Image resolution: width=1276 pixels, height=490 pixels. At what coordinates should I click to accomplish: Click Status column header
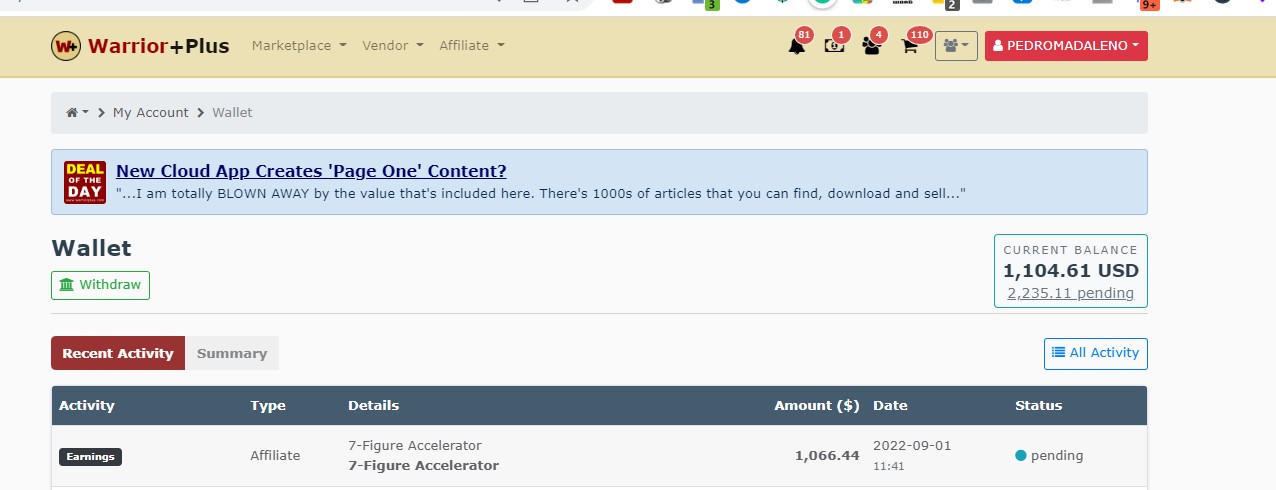[x=1039, y=406]
